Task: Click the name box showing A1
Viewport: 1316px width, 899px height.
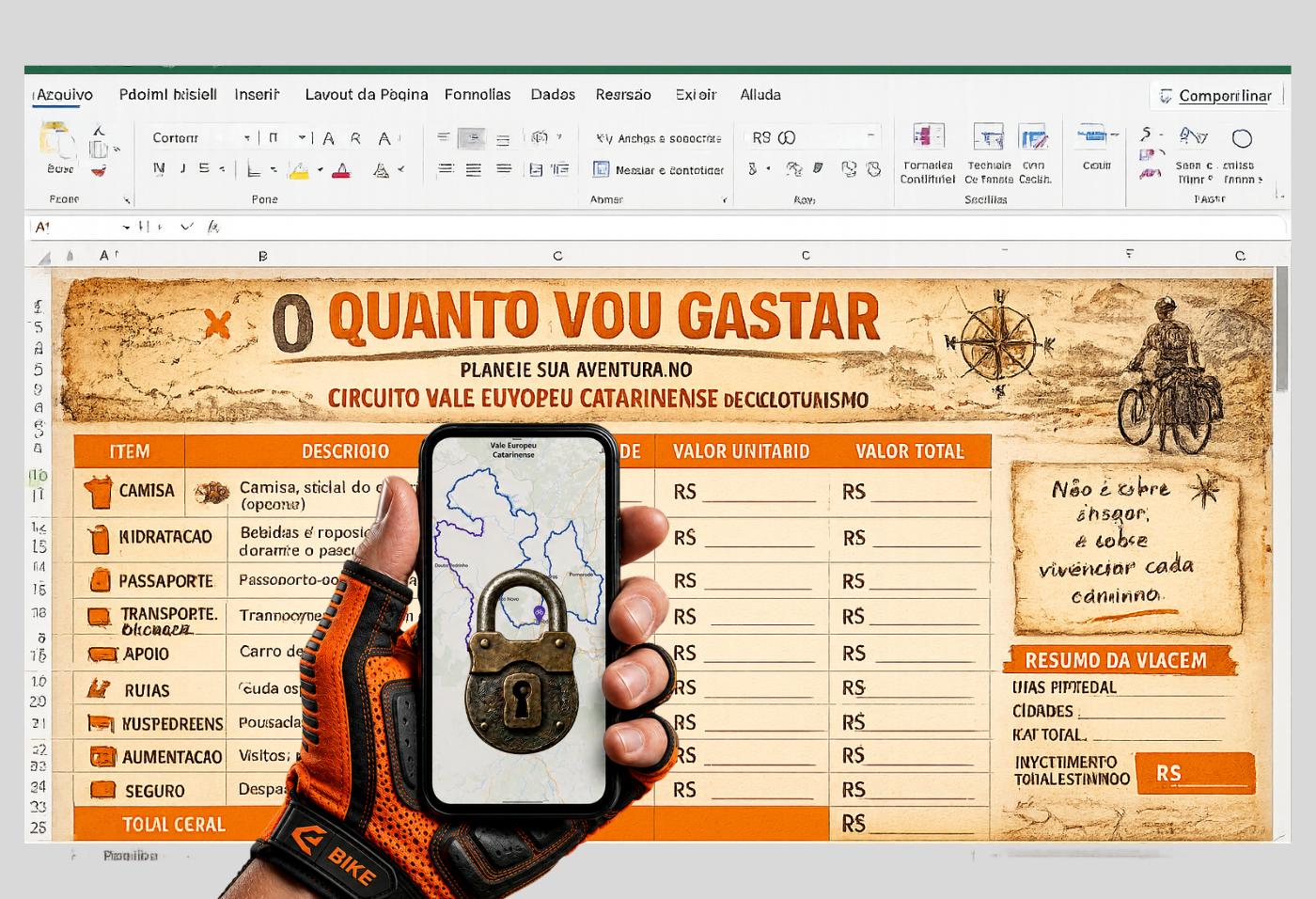Action: click(x=75, y=227)
